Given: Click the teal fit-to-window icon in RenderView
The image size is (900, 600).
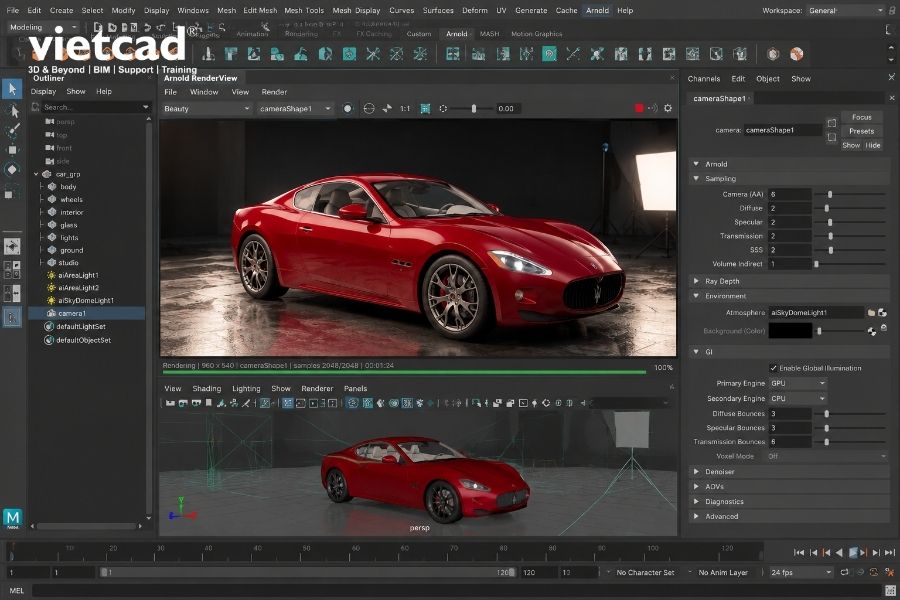Looking at the screenshot, I should [425, 109].
